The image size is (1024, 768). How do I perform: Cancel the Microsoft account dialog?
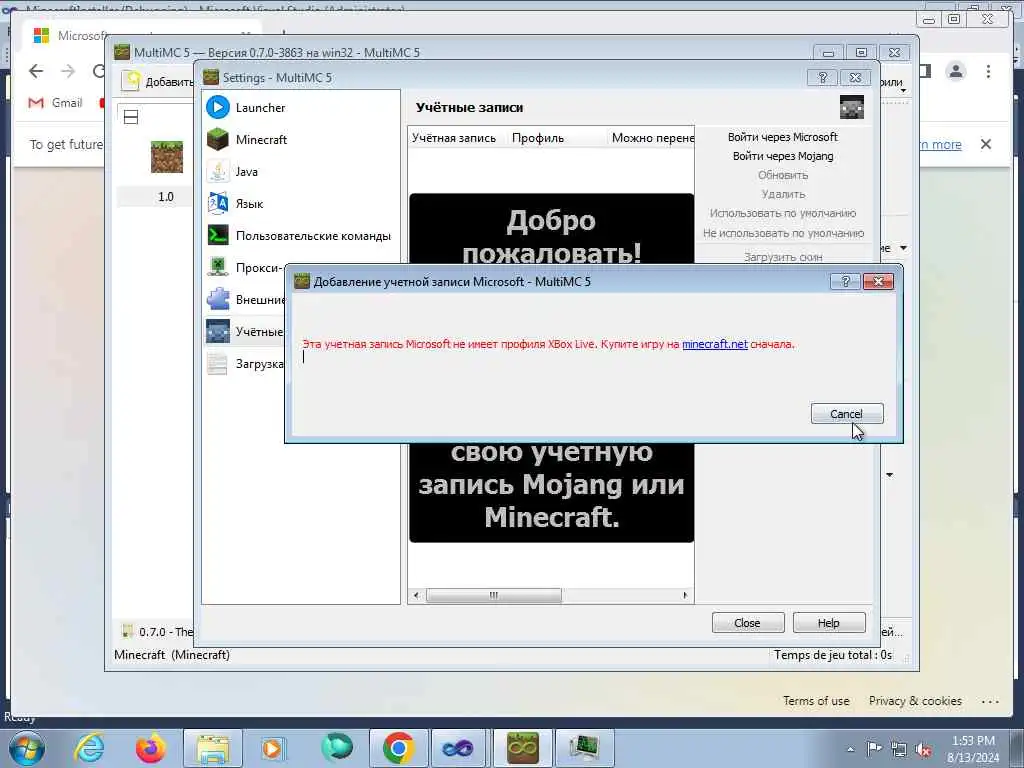point(846,413)
